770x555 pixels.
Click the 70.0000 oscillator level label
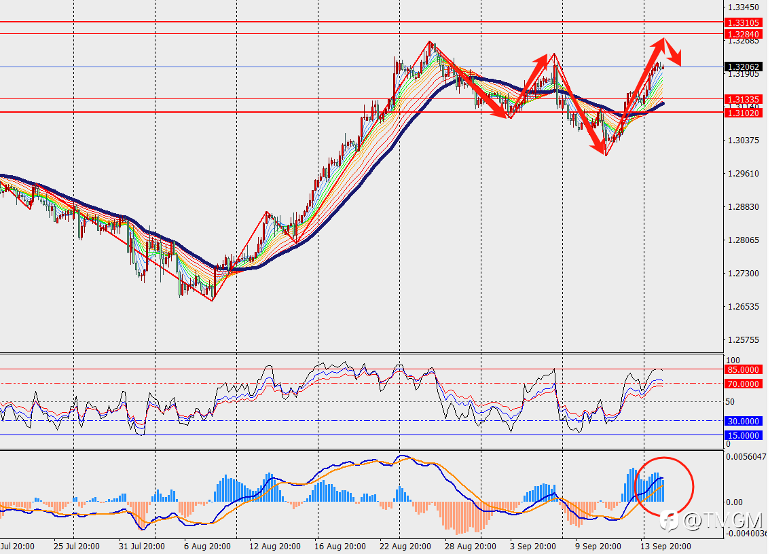(x=743, y=384)
